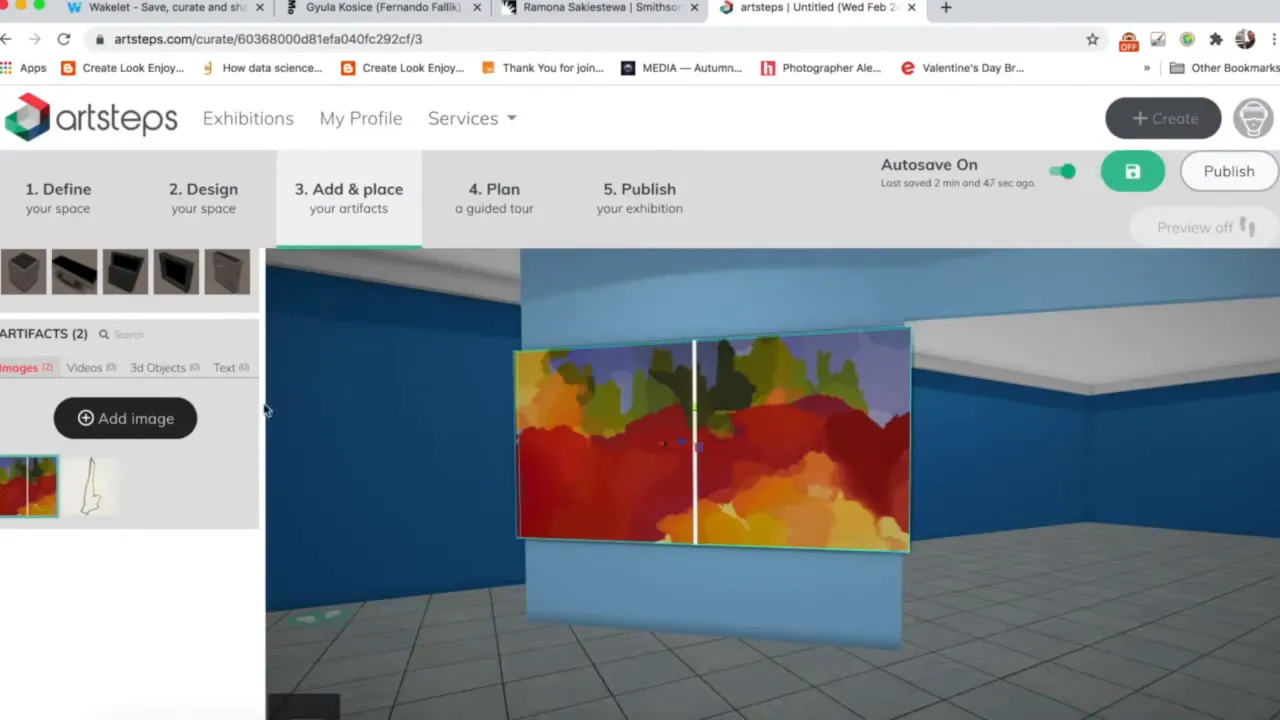Open the globe browser extension icon

tap(1187, 39)
